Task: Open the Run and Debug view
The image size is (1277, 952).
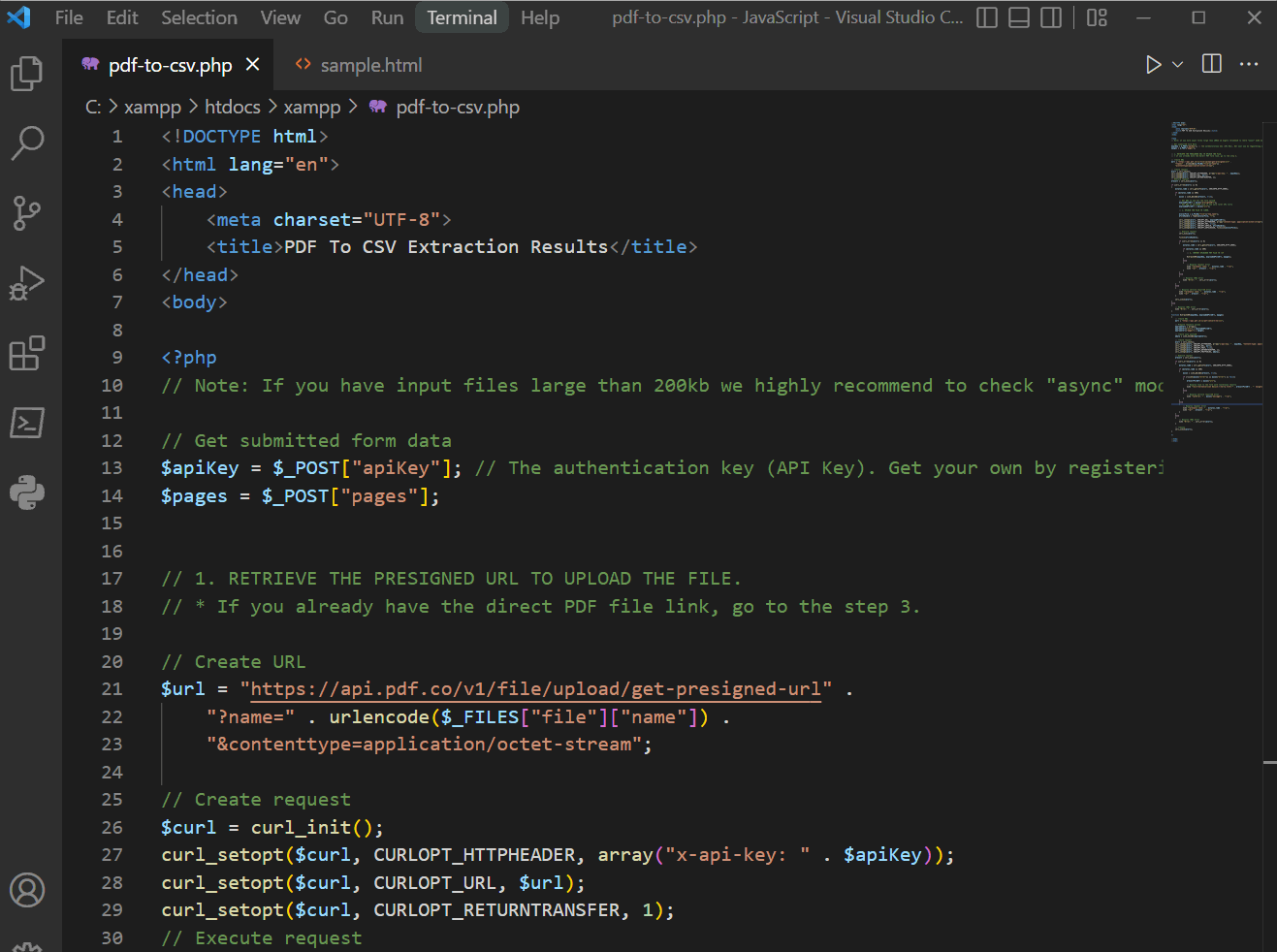Action: click(x=27, y=282)
